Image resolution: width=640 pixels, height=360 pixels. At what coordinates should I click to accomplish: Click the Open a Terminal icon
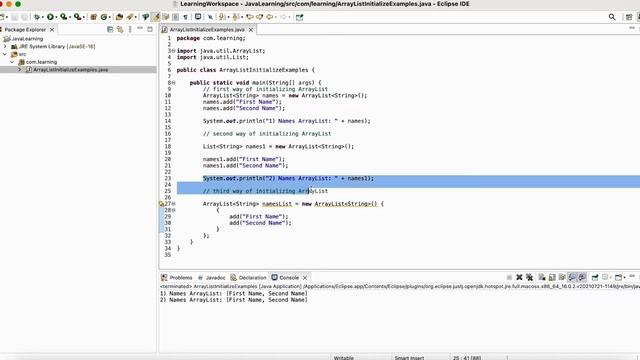[198, 17]
